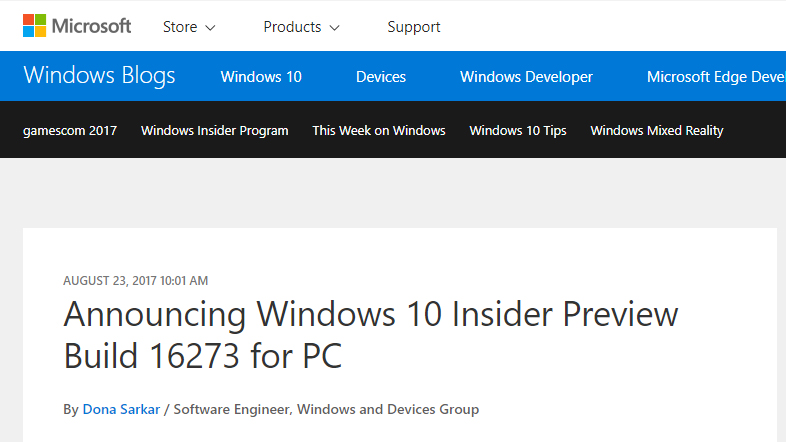
Task: Expand the Products dropdown chevron
Action: pyautogui.click(x=335, y=28)
